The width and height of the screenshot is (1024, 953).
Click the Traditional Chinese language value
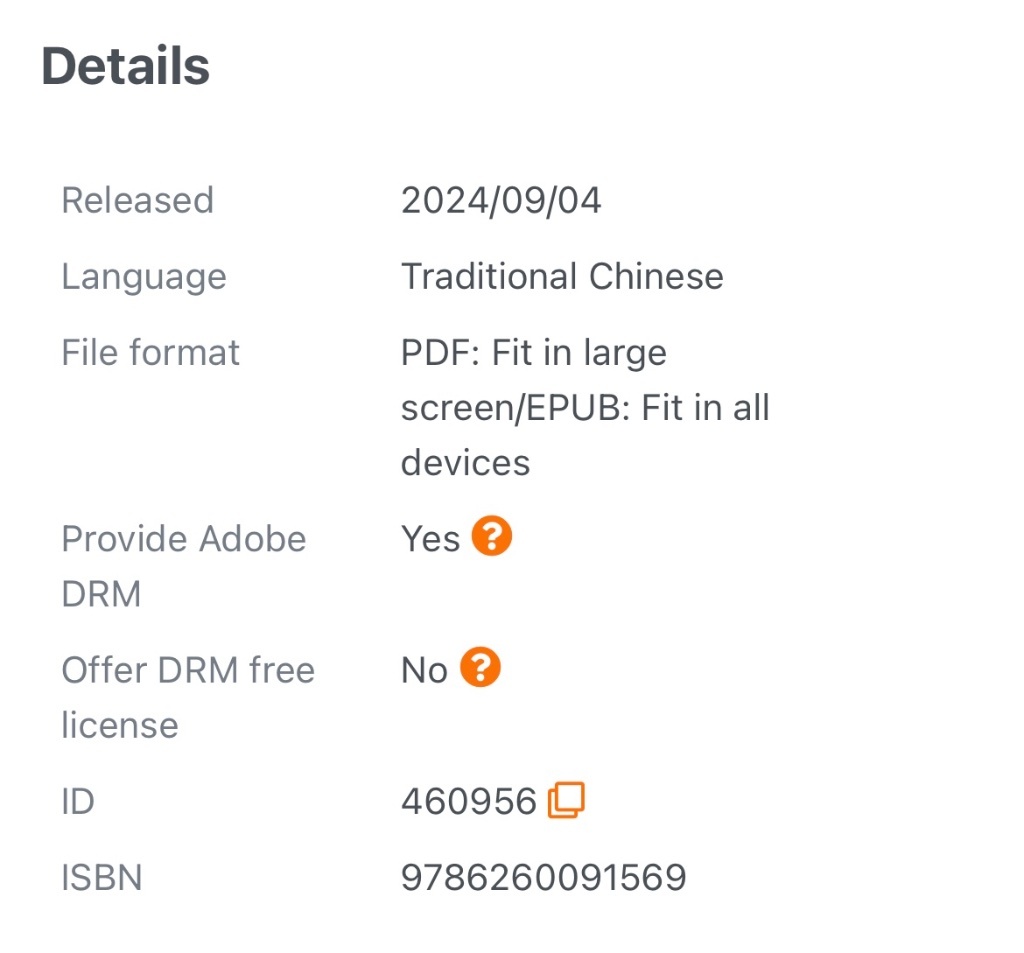562,276
